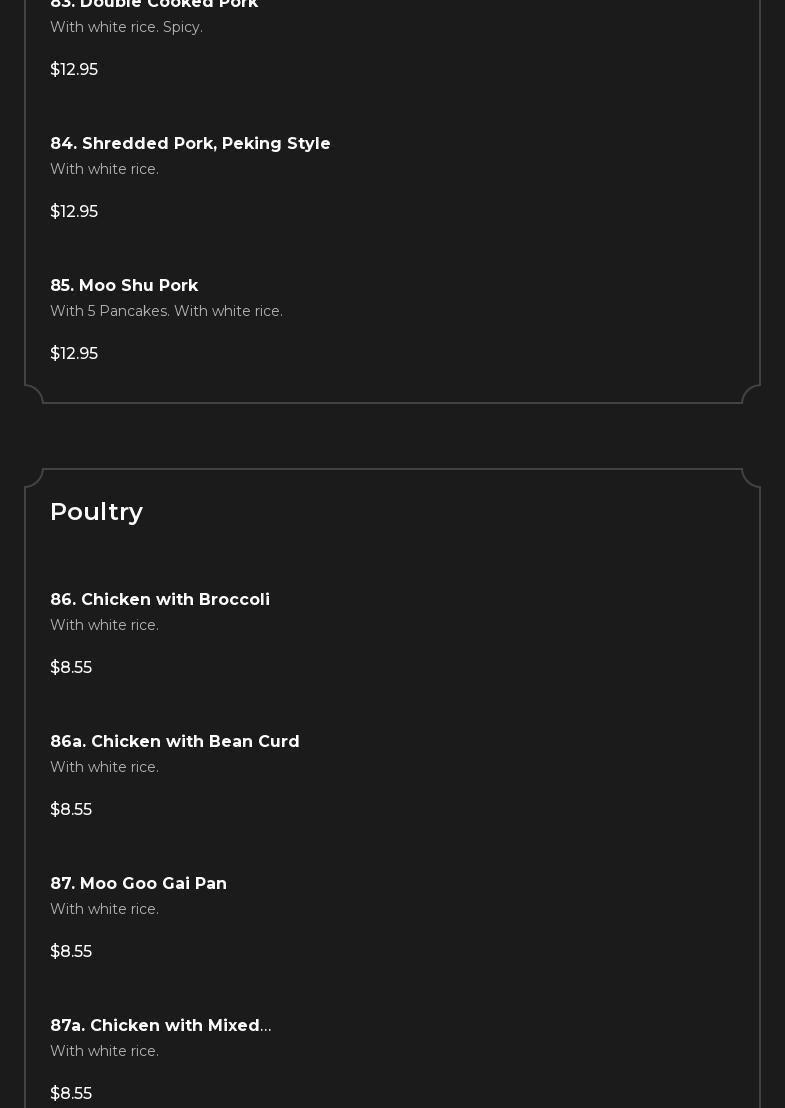Select 84. Shredded Pork, Peking Style

tap(190, 143)
